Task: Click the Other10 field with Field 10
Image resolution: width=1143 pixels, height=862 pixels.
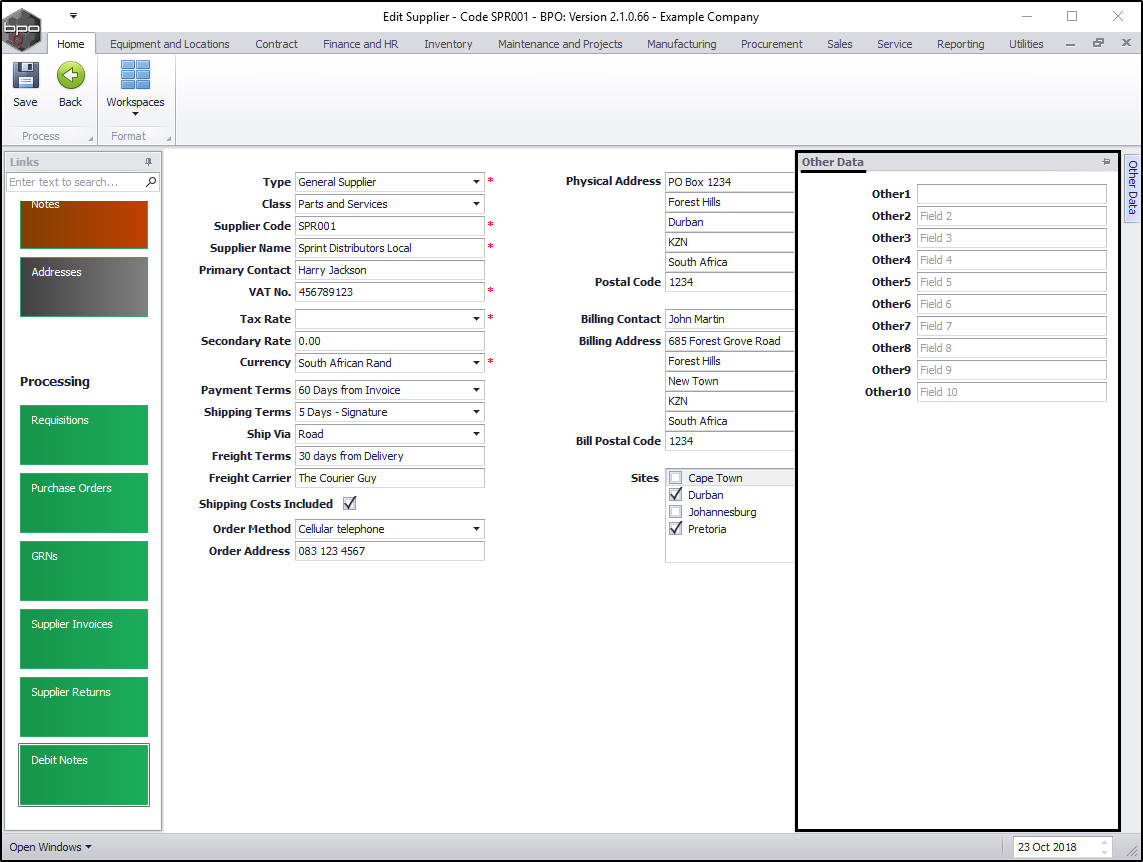Action: 1012,392
